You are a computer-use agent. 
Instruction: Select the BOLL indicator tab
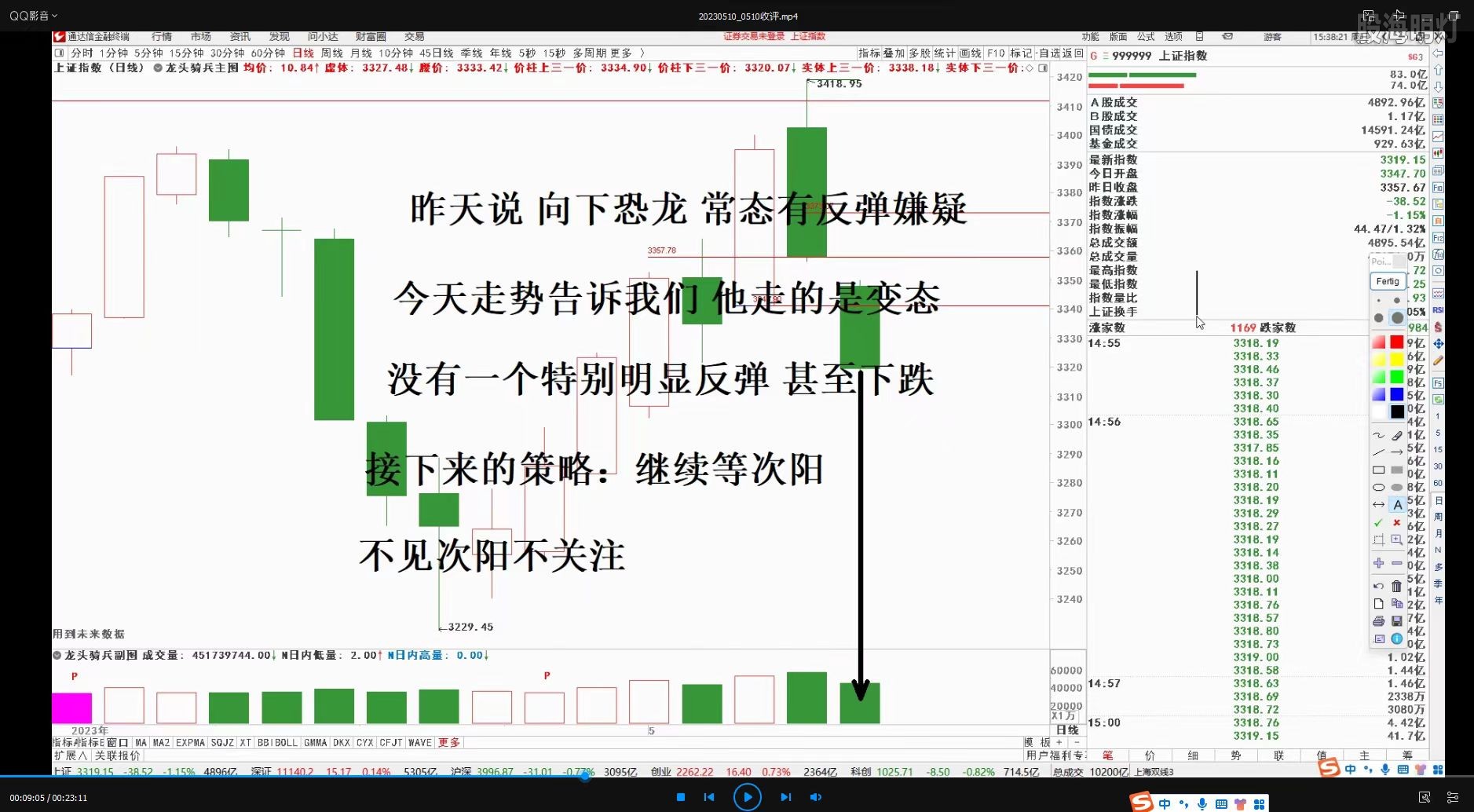286,742
